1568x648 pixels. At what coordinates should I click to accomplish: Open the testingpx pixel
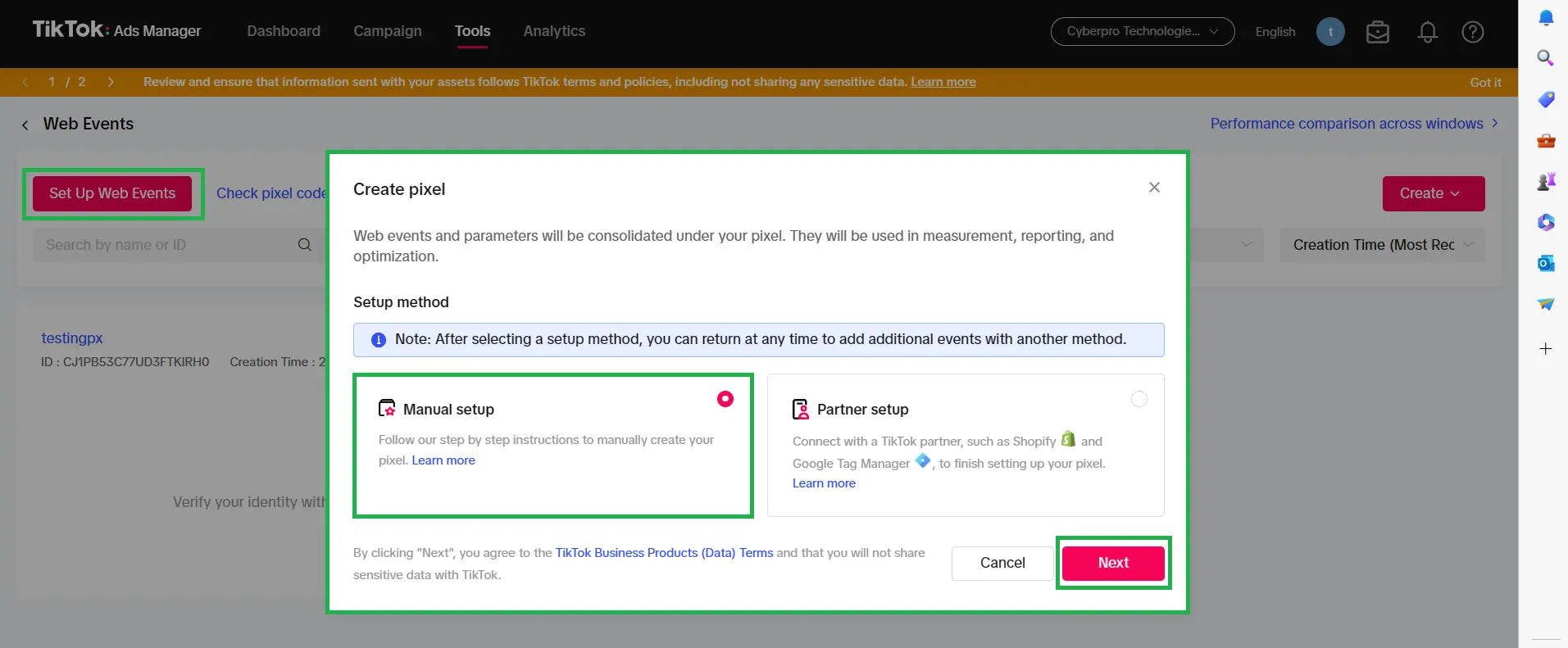tap(72, 338)
